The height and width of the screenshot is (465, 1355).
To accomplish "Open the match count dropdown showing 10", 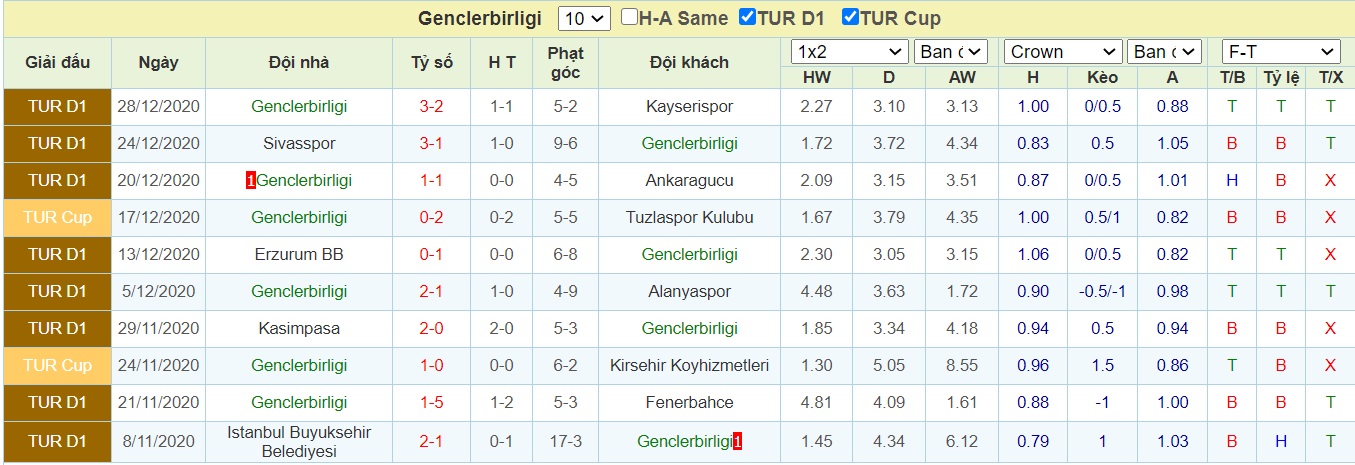I will point(585,18).
